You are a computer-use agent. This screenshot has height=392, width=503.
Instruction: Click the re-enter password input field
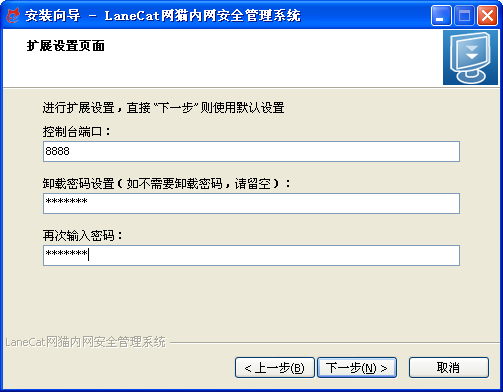coord(251,255)
